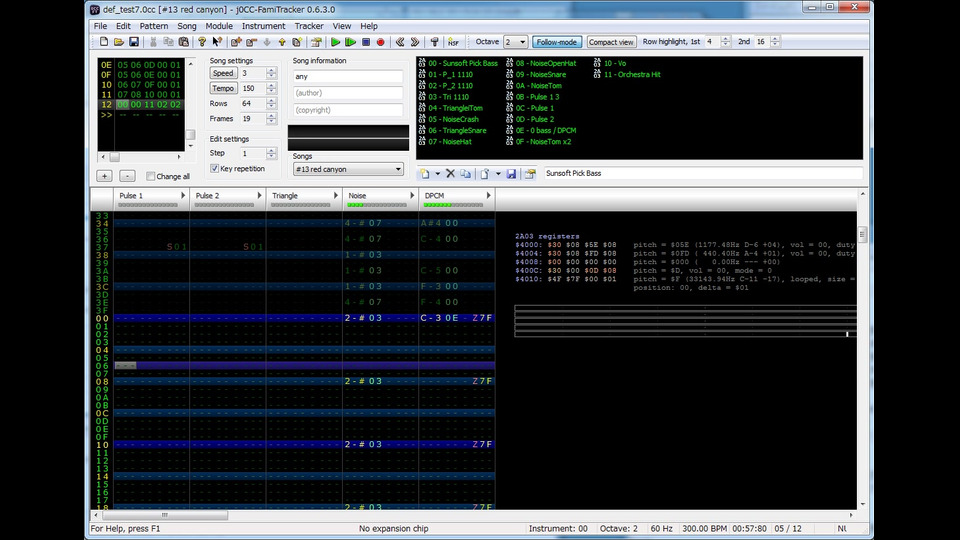This screenshot has width=960, height=540.
Task: Click the Compact view button
Action: [610, 42]
